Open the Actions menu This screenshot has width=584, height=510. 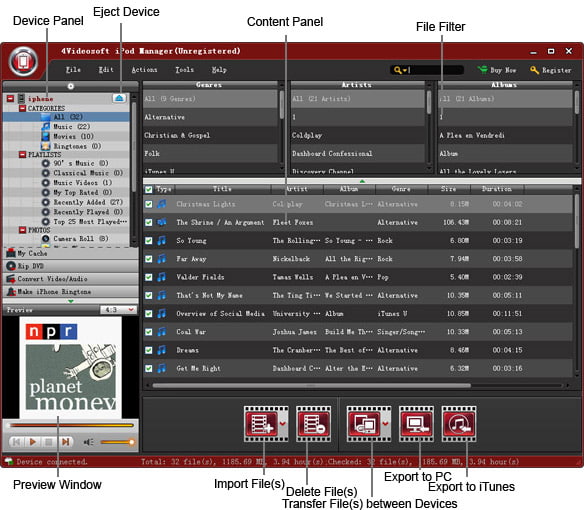(x=144, y=70)
